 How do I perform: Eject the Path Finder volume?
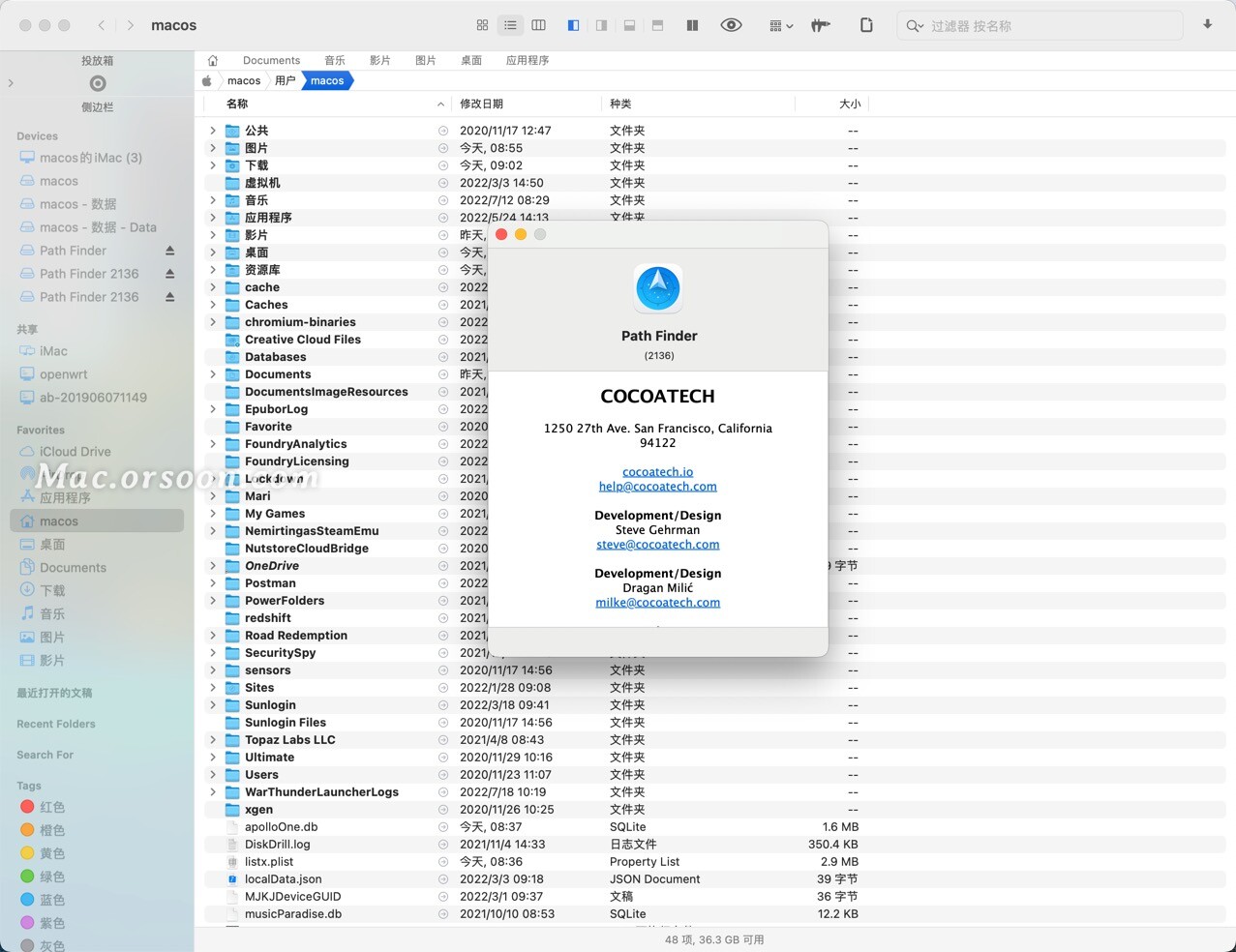pyautogui.click(x=170, y=251)
